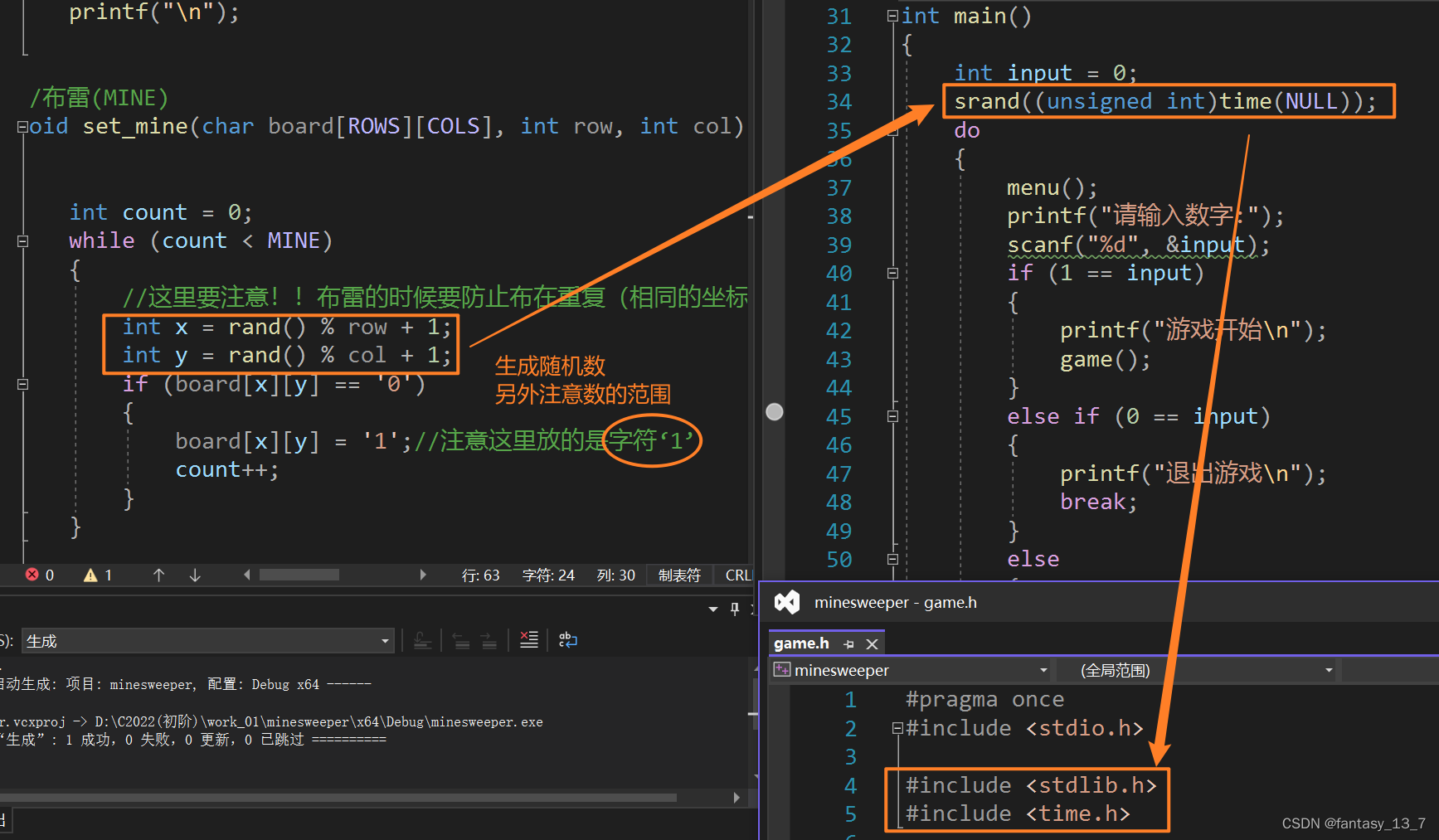1439x840 pixels.
Task: Collapse the else block at line 50
Action: tap(892, 559)
